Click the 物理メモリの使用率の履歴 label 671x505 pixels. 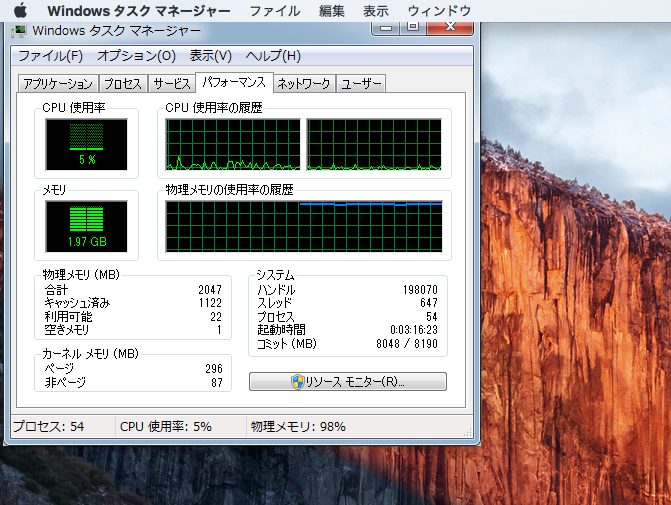pos(229,190)
